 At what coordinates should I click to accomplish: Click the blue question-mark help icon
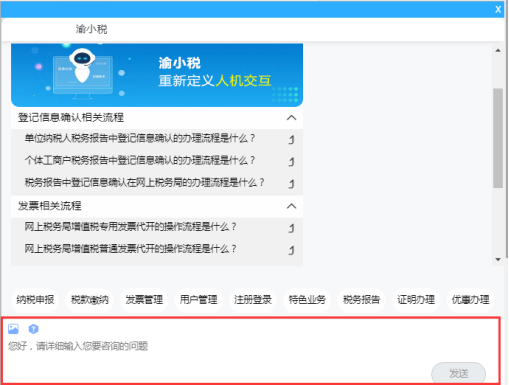tap(33, 329)
